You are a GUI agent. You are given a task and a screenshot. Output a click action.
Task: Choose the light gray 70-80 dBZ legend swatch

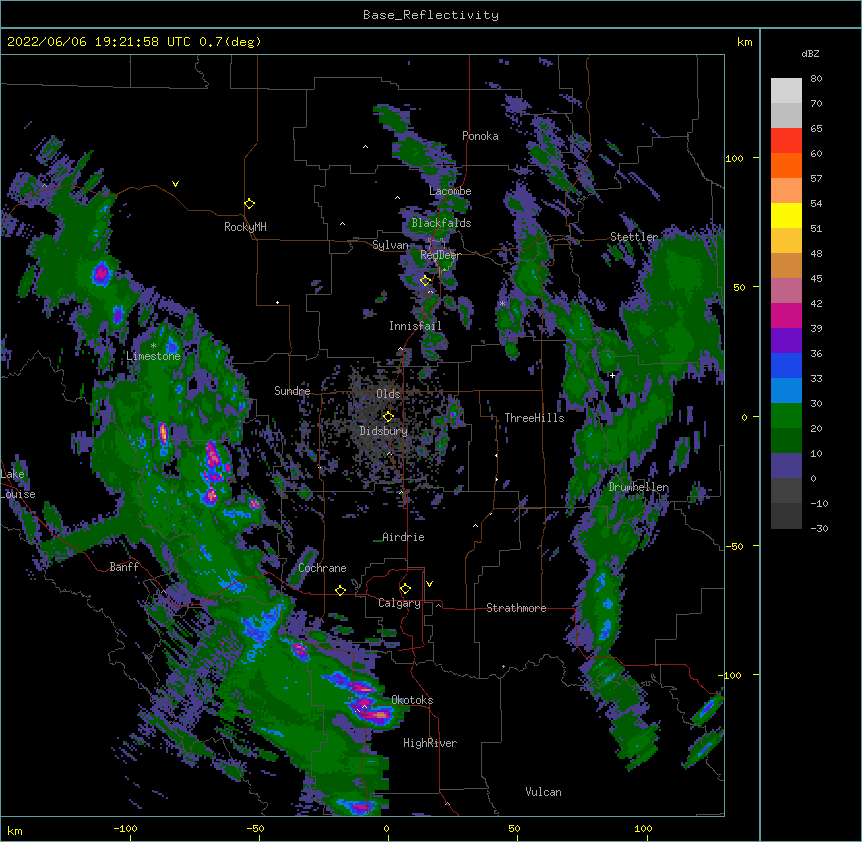(x=786, y=91)
